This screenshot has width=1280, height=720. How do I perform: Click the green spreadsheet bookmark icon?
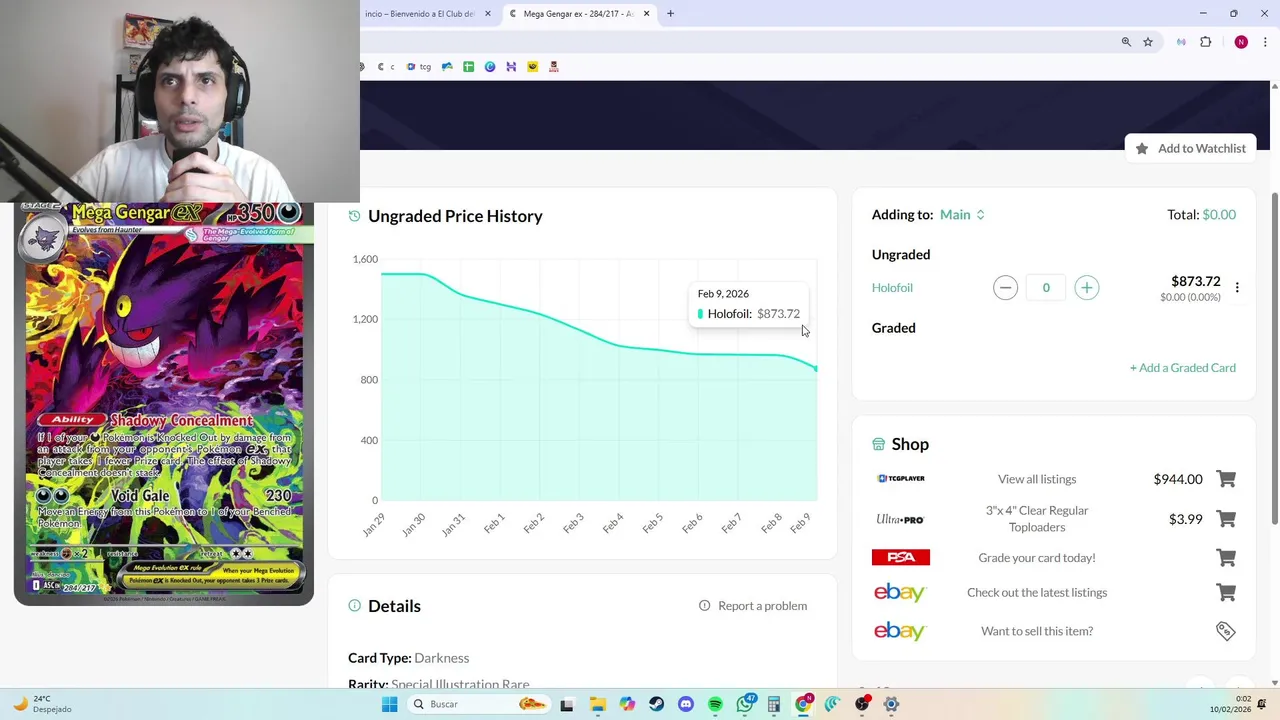[x=468, y=67]
